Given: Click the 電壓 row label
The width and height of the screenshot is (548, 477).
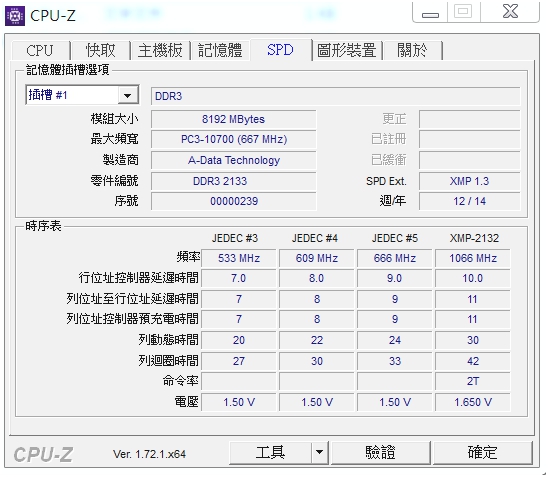Looking at the screenshot, I should coord(186,402).
